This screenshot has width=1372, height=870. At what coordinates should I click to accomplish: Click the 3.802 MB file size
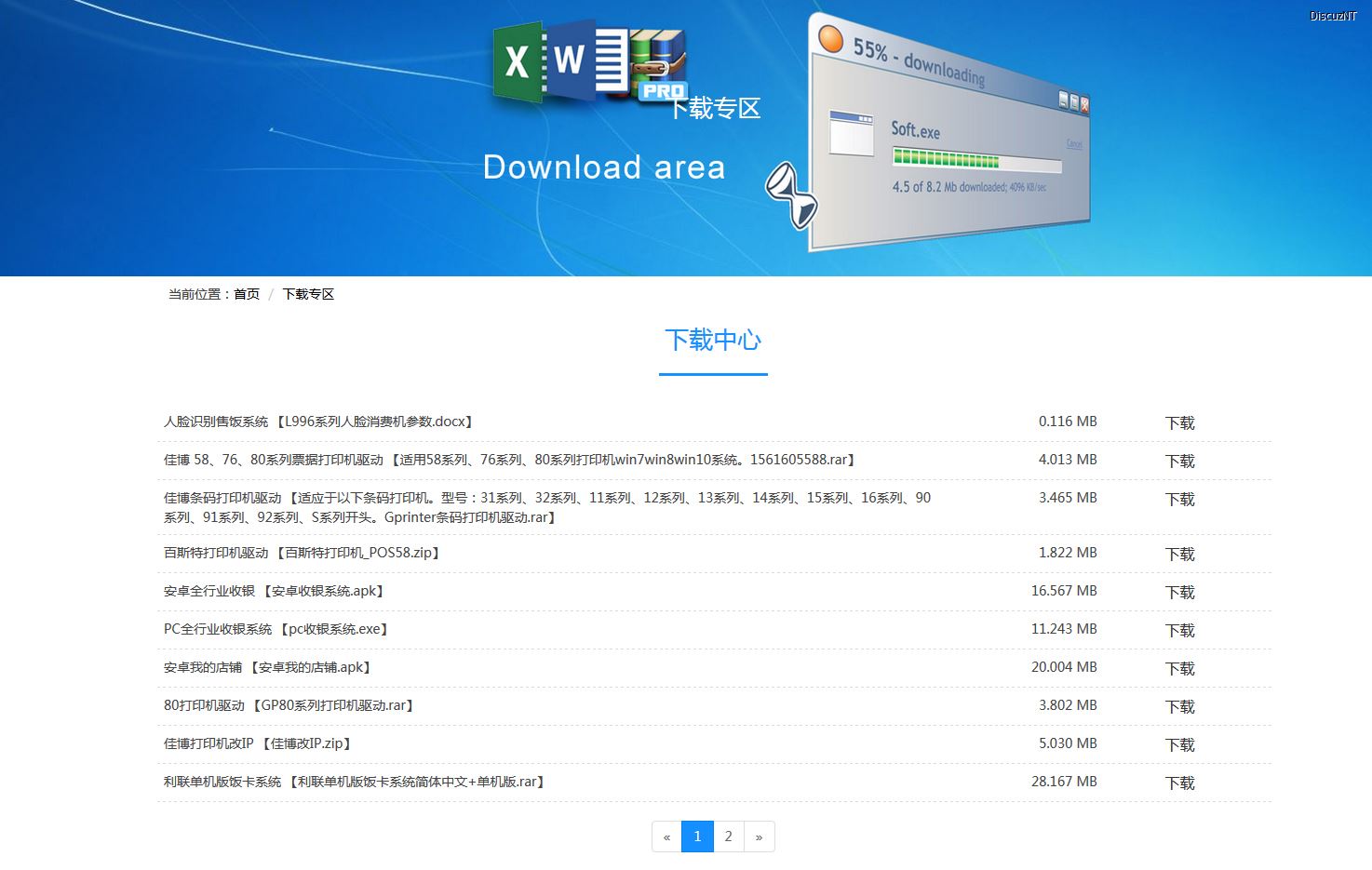pos(1068,705)
